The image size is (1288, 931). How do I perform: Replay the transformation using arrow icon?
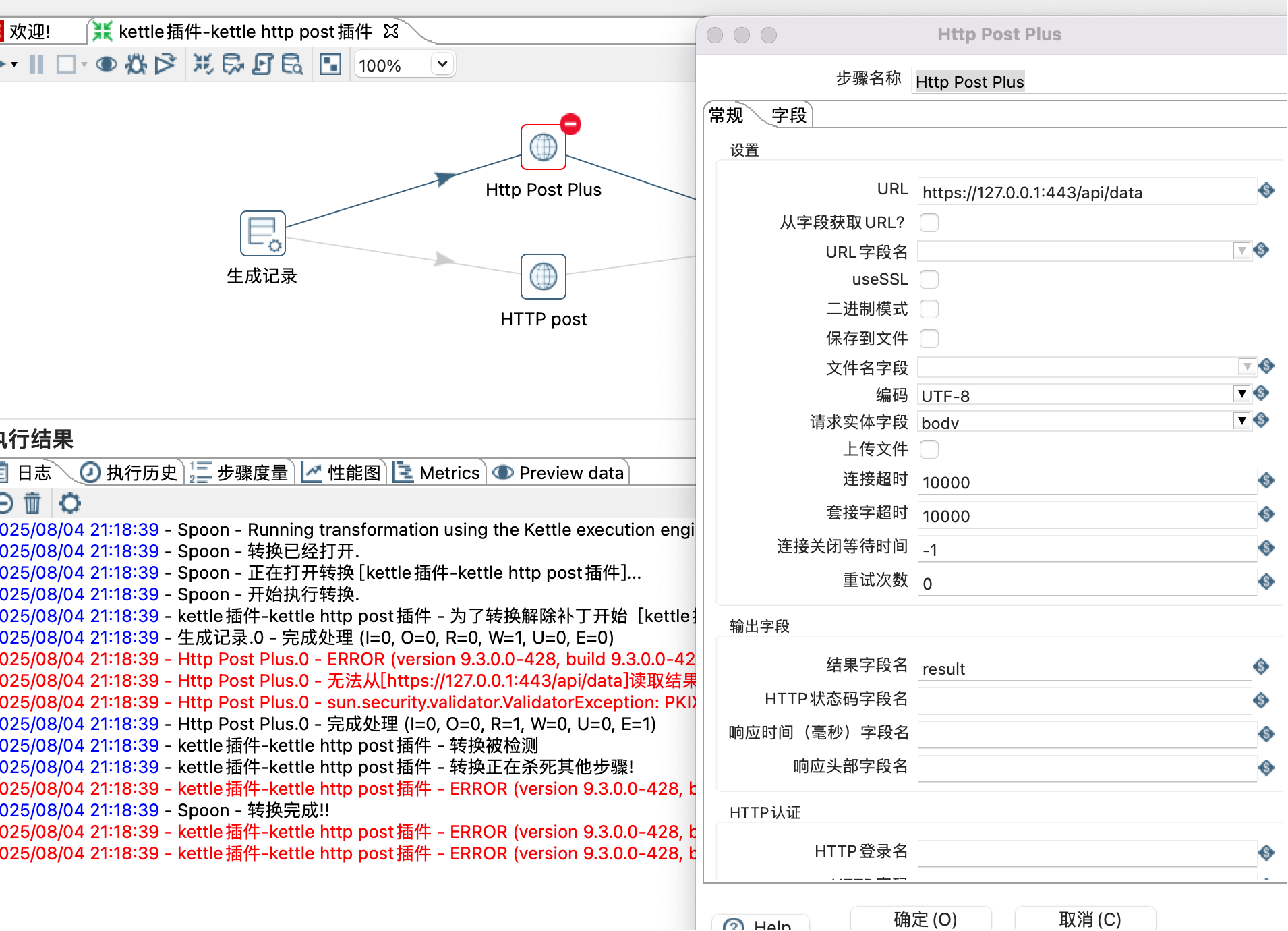point(165,65)
